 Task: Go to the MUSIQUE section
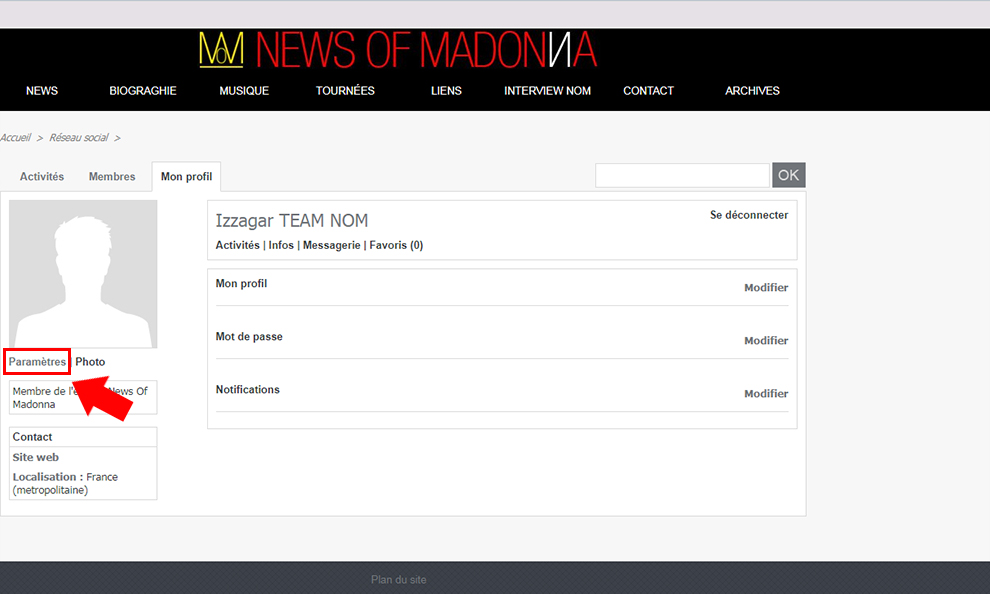(244, 91)
